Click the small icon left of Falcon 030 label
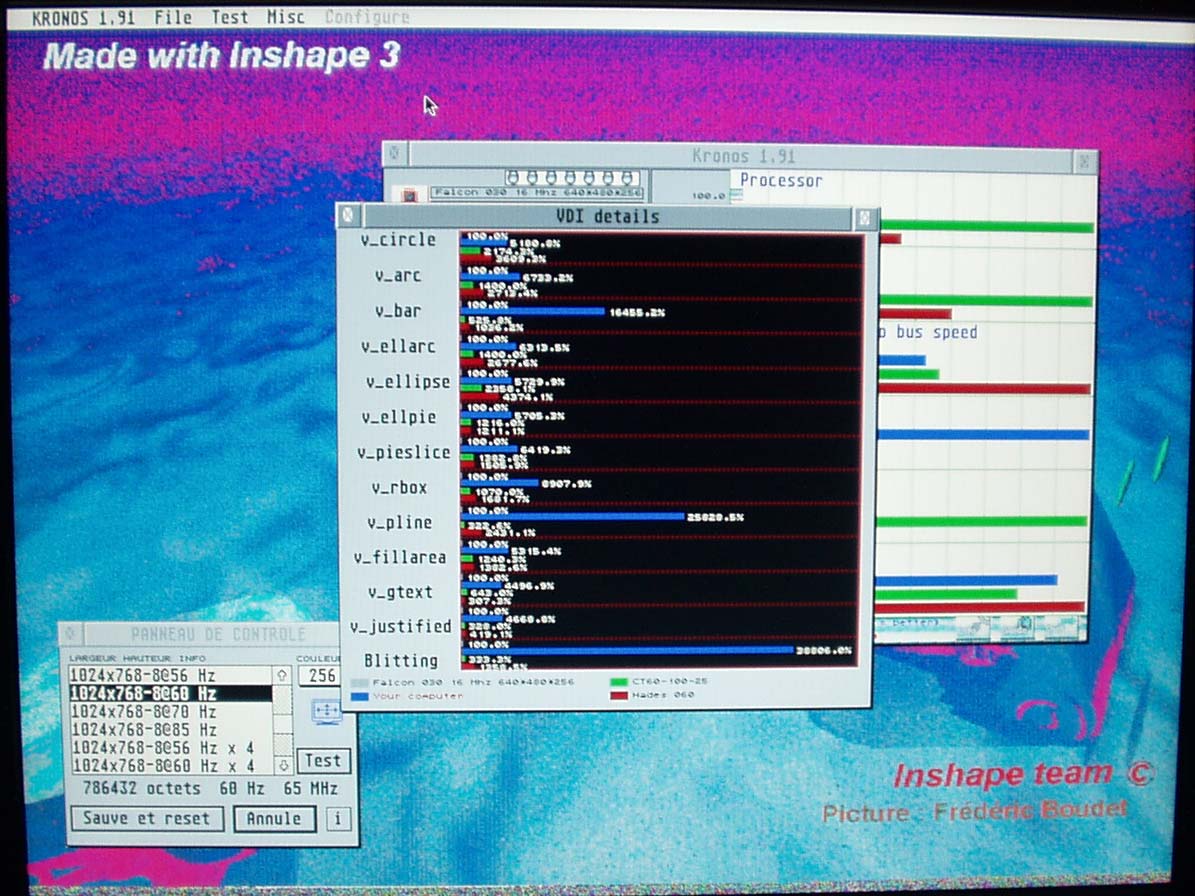 pyautogui.click(x=408, y=195)
